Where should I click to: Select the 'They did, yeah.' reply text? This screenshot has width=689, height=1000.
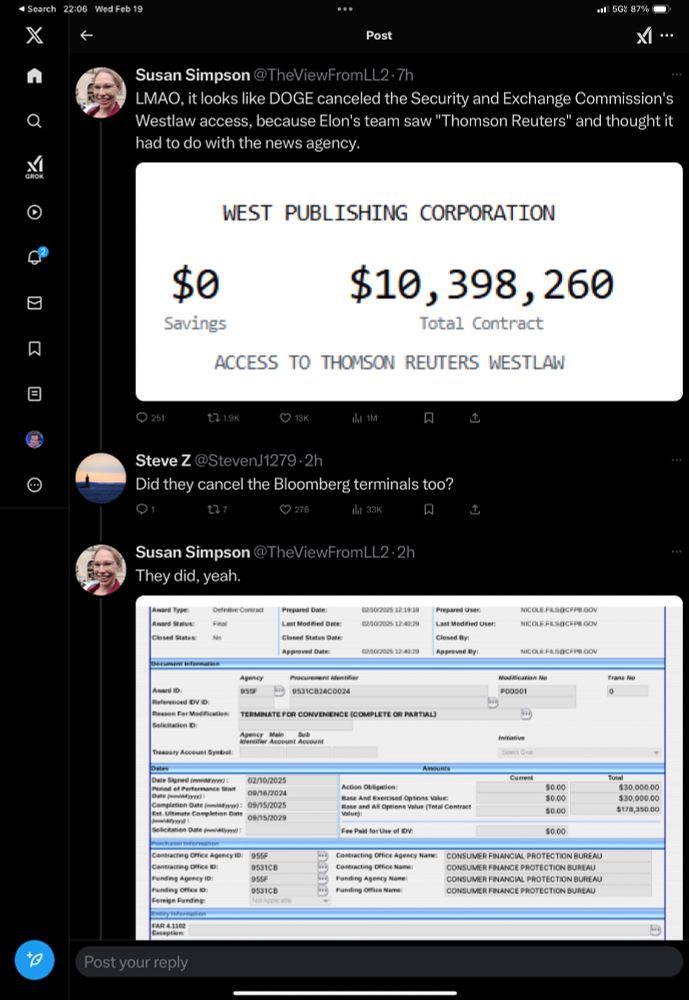click(x=188, y=576)
